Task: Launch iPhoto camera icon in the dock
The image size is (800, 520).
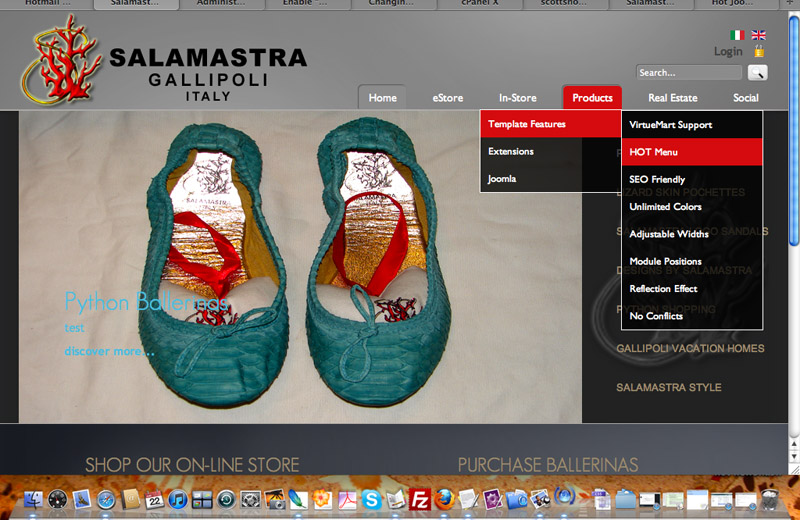Action: tap(274, 499)
